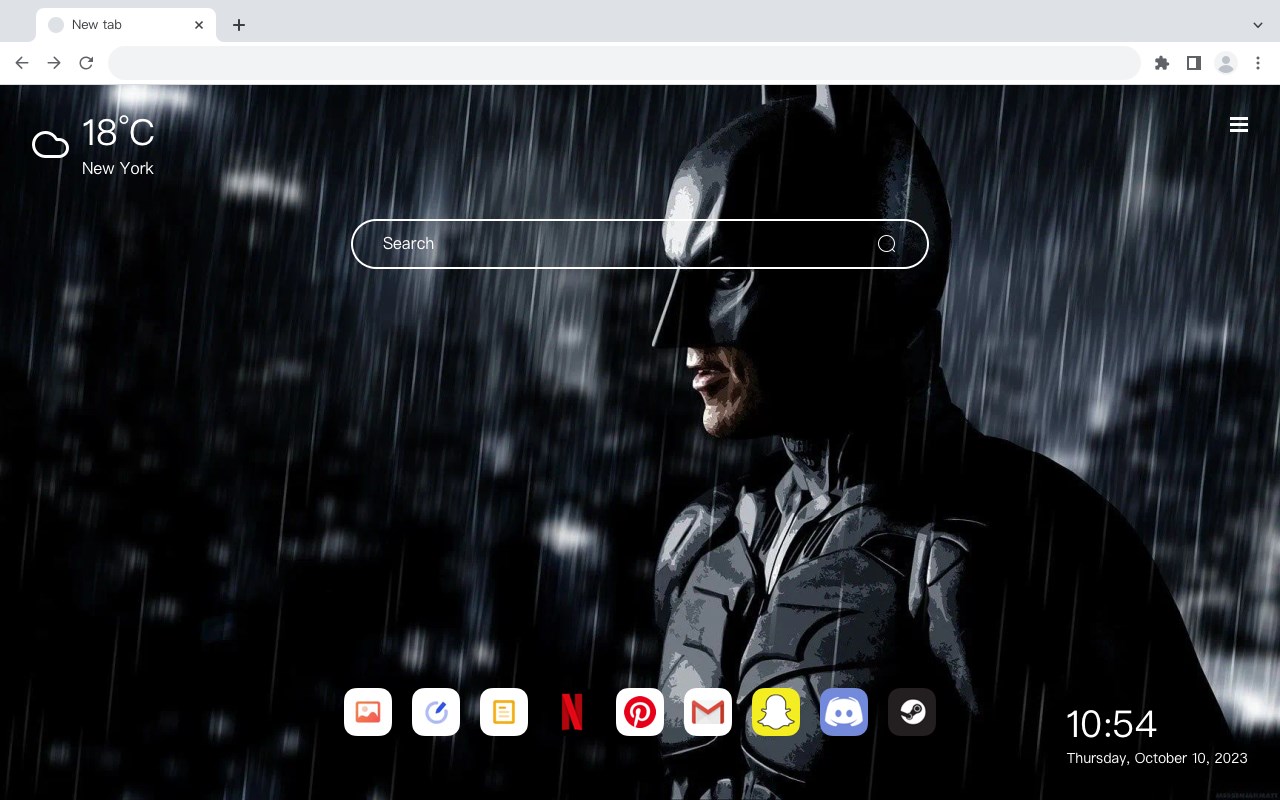Viewport: 1280px width, 800px height.
Task: Click the cloud weather icon
Action: click(50, 146)
